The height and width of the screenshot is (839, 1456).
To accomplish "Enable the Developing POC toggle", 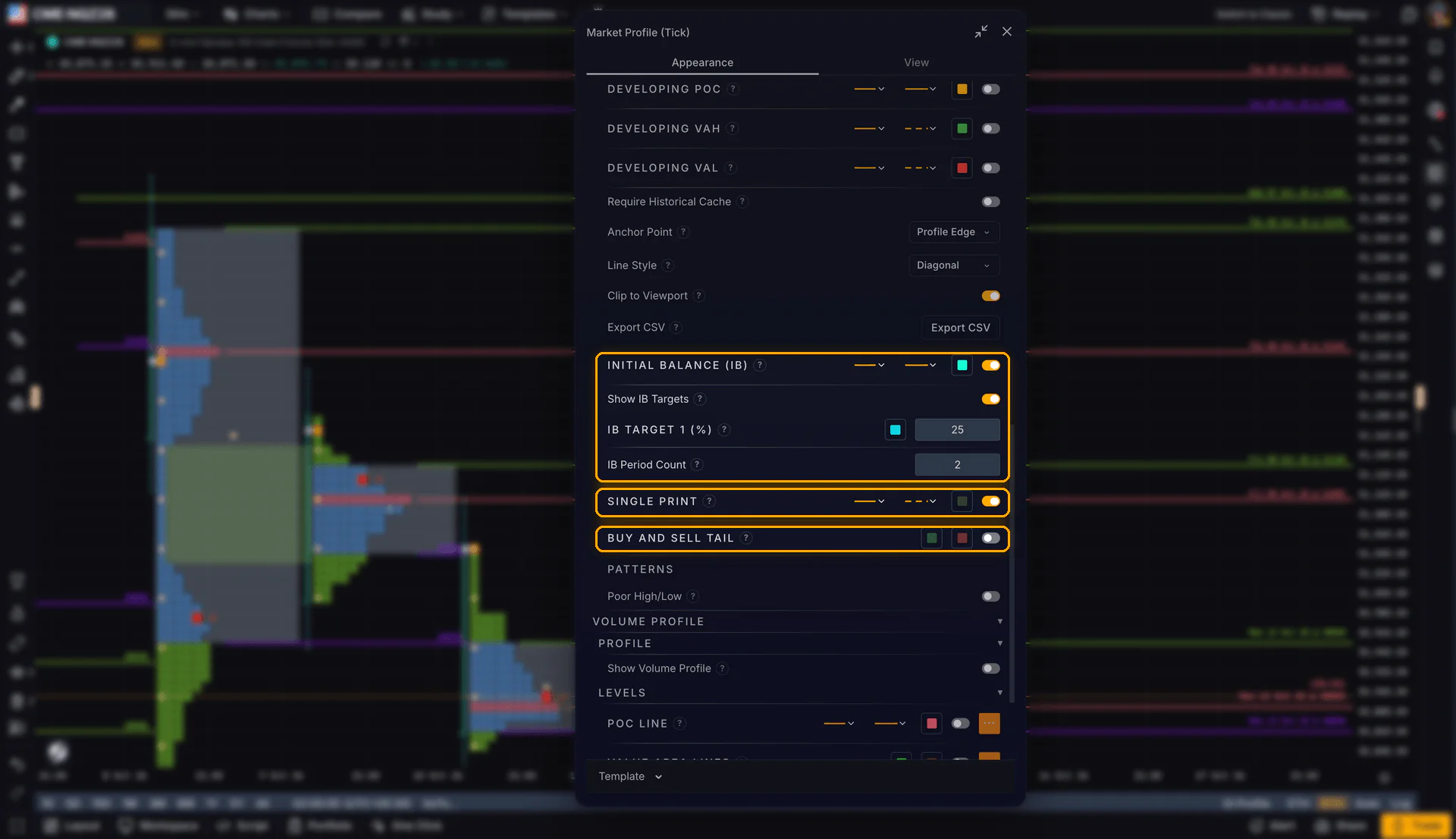I will (x=990, y=90).
